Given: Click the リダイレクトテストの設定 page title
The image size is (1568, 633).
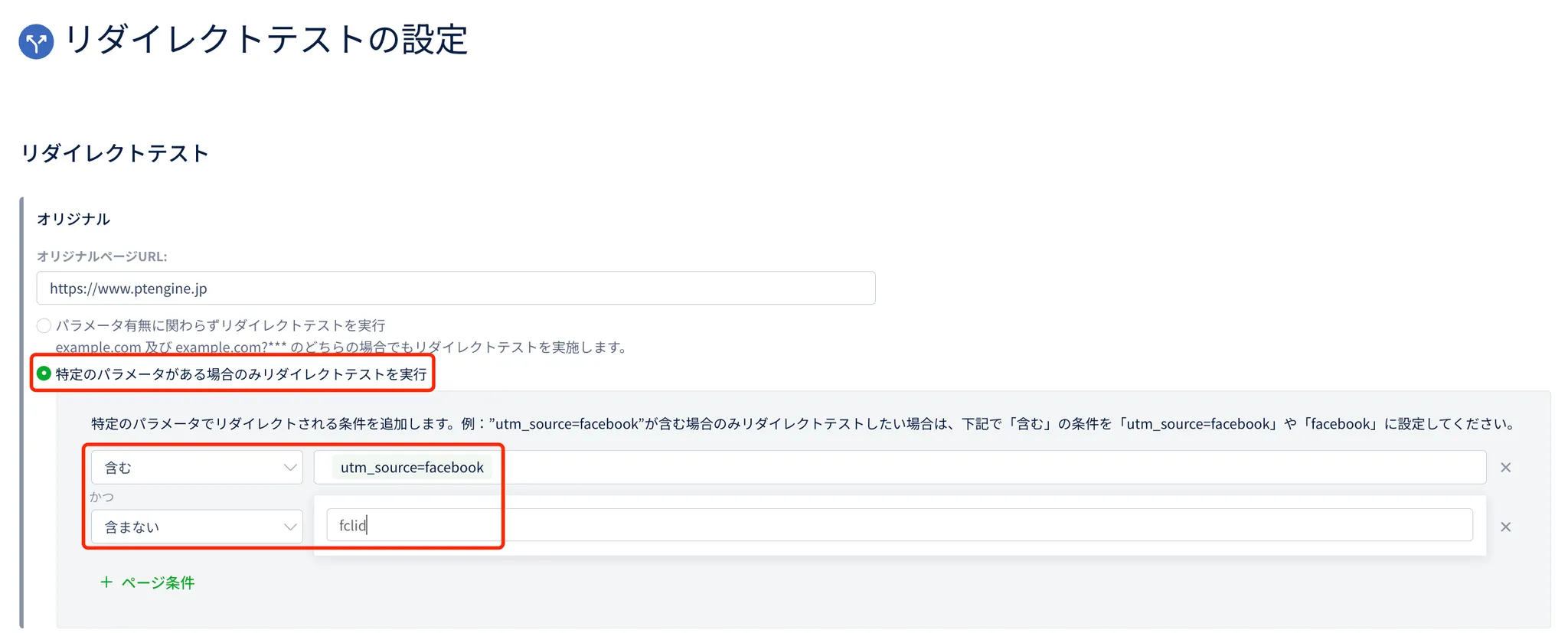Looking at the screenshot, I should (266, 40).
